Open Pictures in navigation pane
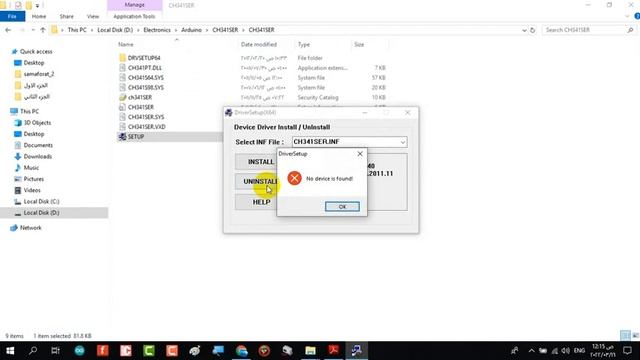Viewport: 640px width, 360px height. click(33, 179)
